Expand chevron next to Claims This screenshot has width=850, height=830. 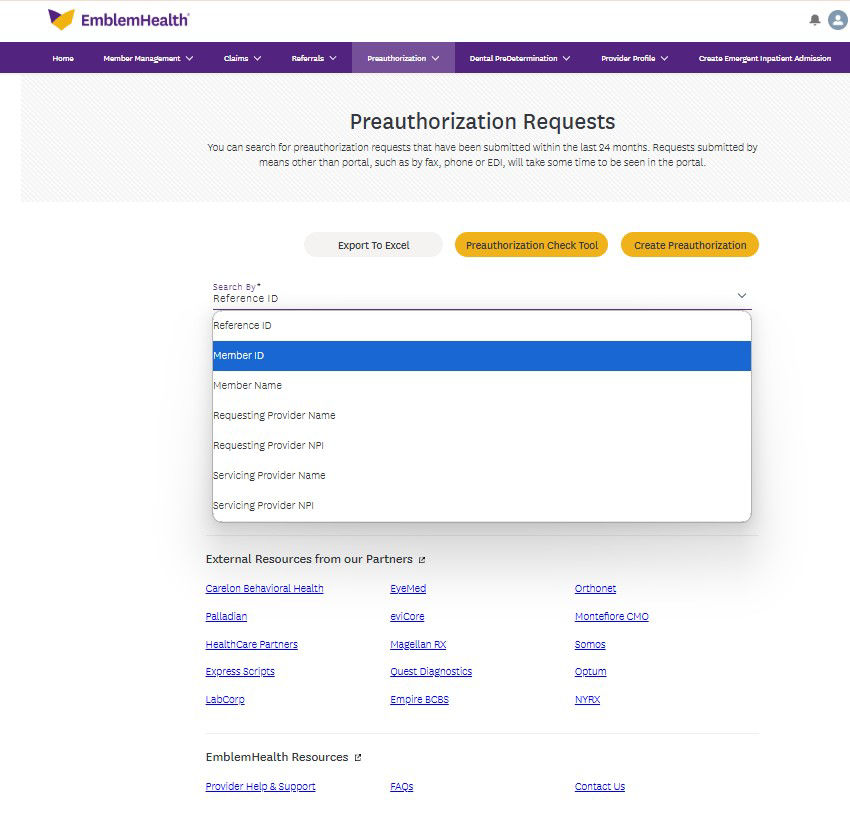tap(257, 58)
